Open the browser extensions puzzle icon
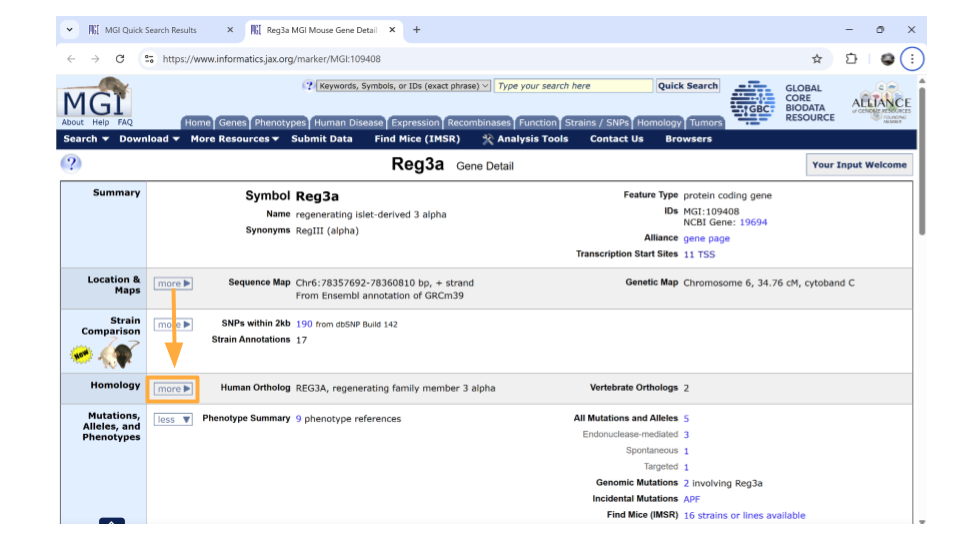The height and width of the screenshot is (540, 960). pos(851,59)
